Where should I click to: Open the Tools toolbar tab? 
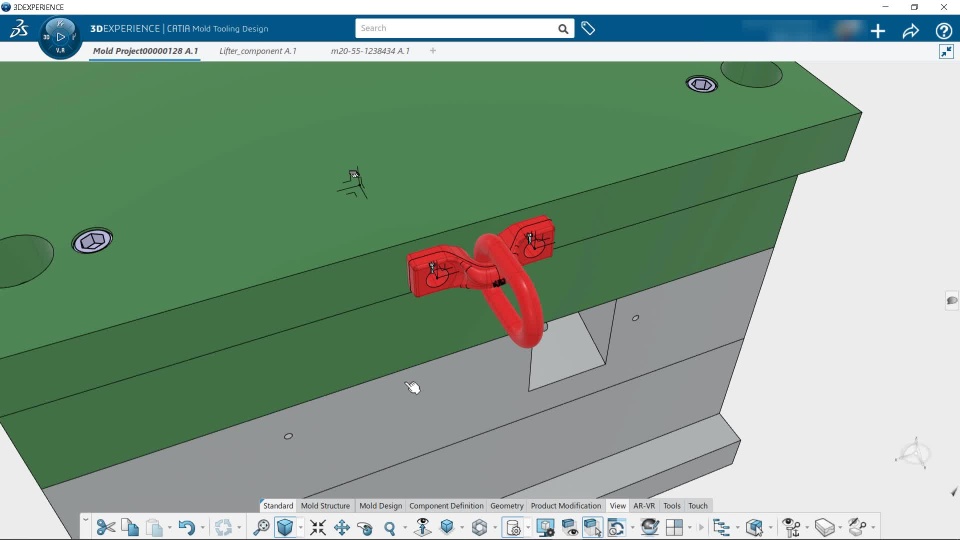click(672, 506)
